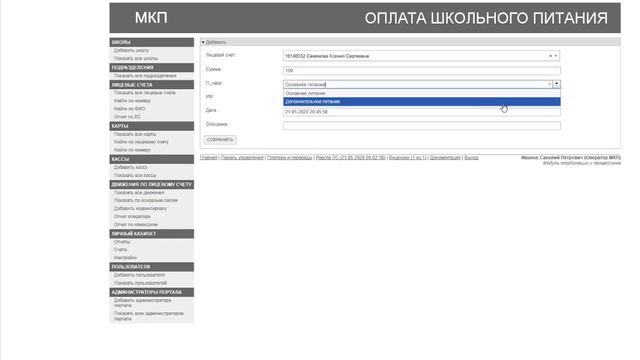Open the Лицевой счет account dropdown
The height and width of the screenshot is (360, 640).
(x=556, y=56)
